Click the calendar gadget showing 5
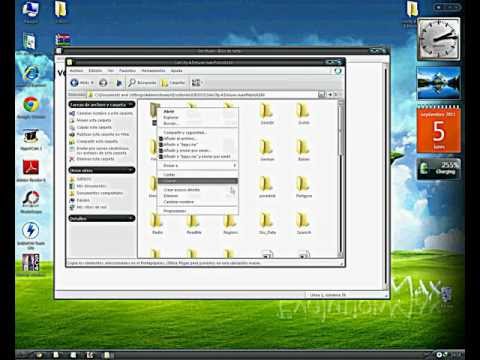Viewport: 480px width, 360px height. [439, 129]
